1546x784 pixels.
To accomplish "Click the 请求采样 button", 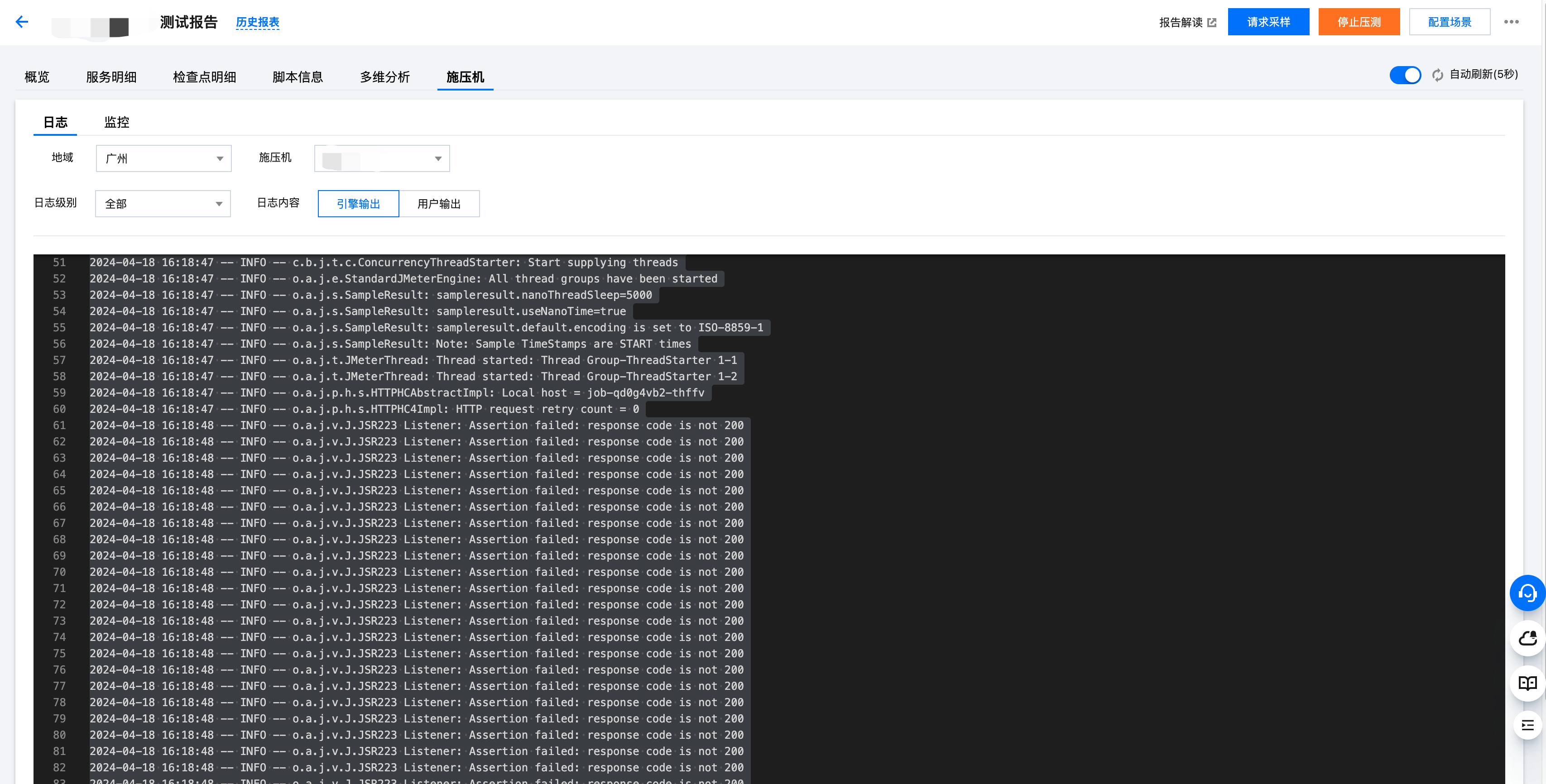I will tap(1268, 22).
